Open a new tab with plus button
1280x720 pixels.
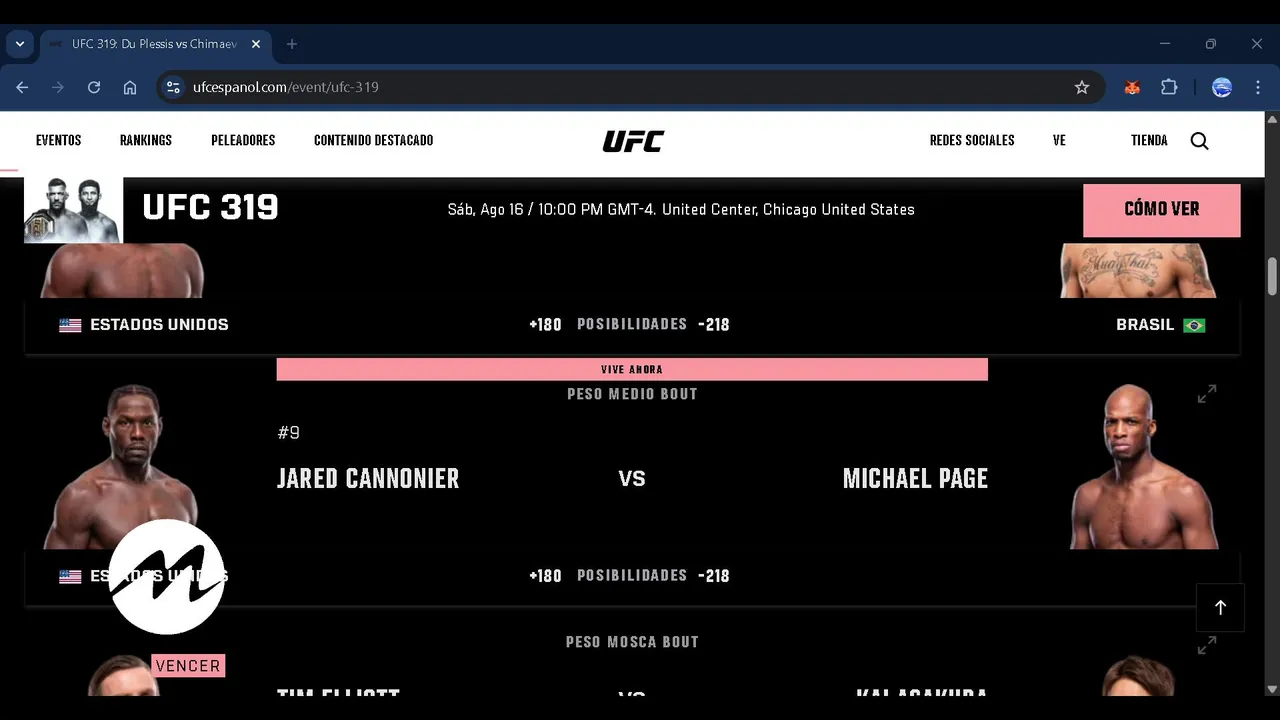point(292,44)
